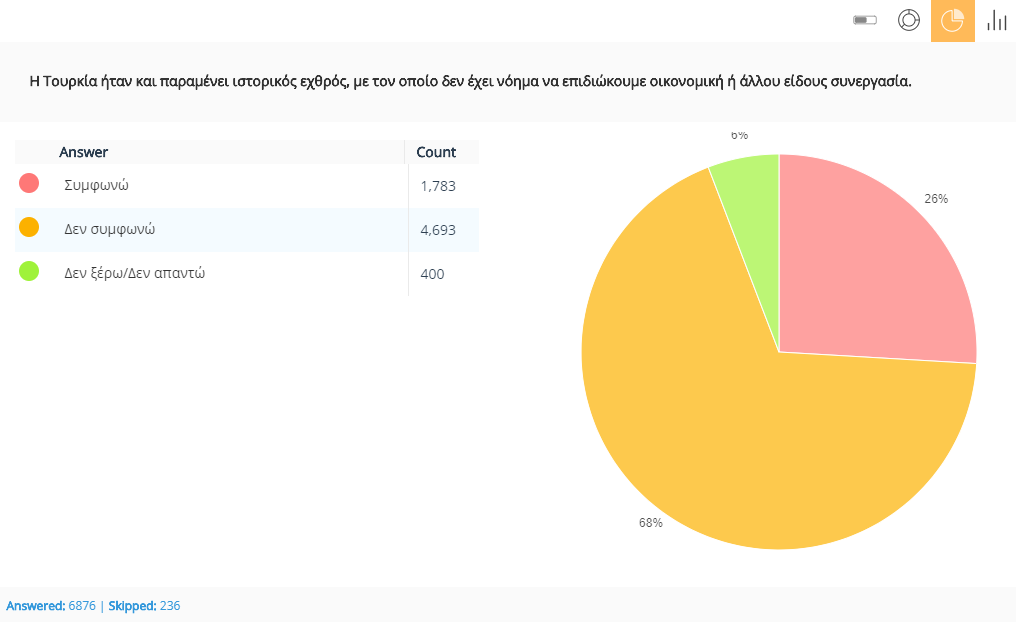Switch to the progress bar chart view
Screen dimensions: 1016x622
point(865,21)
